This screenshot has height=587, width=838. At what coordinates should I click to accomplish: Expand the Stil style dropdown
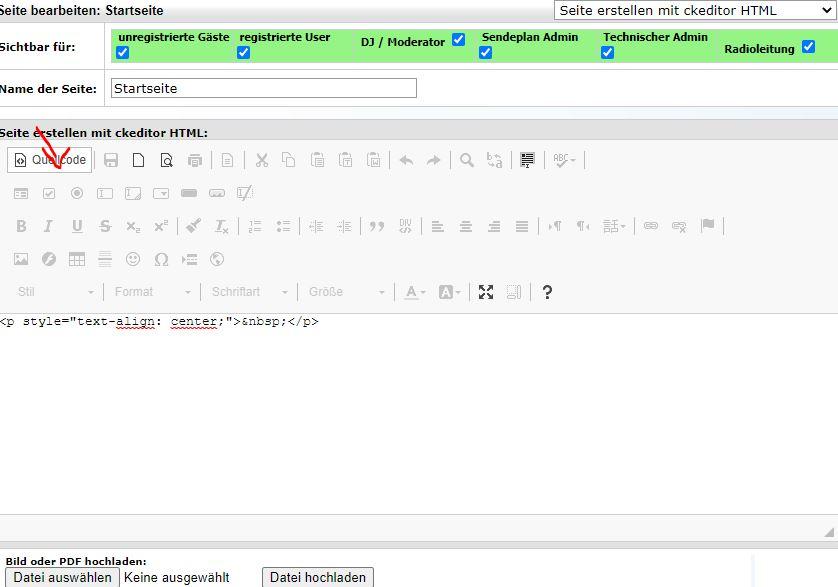tap(56, 292)
